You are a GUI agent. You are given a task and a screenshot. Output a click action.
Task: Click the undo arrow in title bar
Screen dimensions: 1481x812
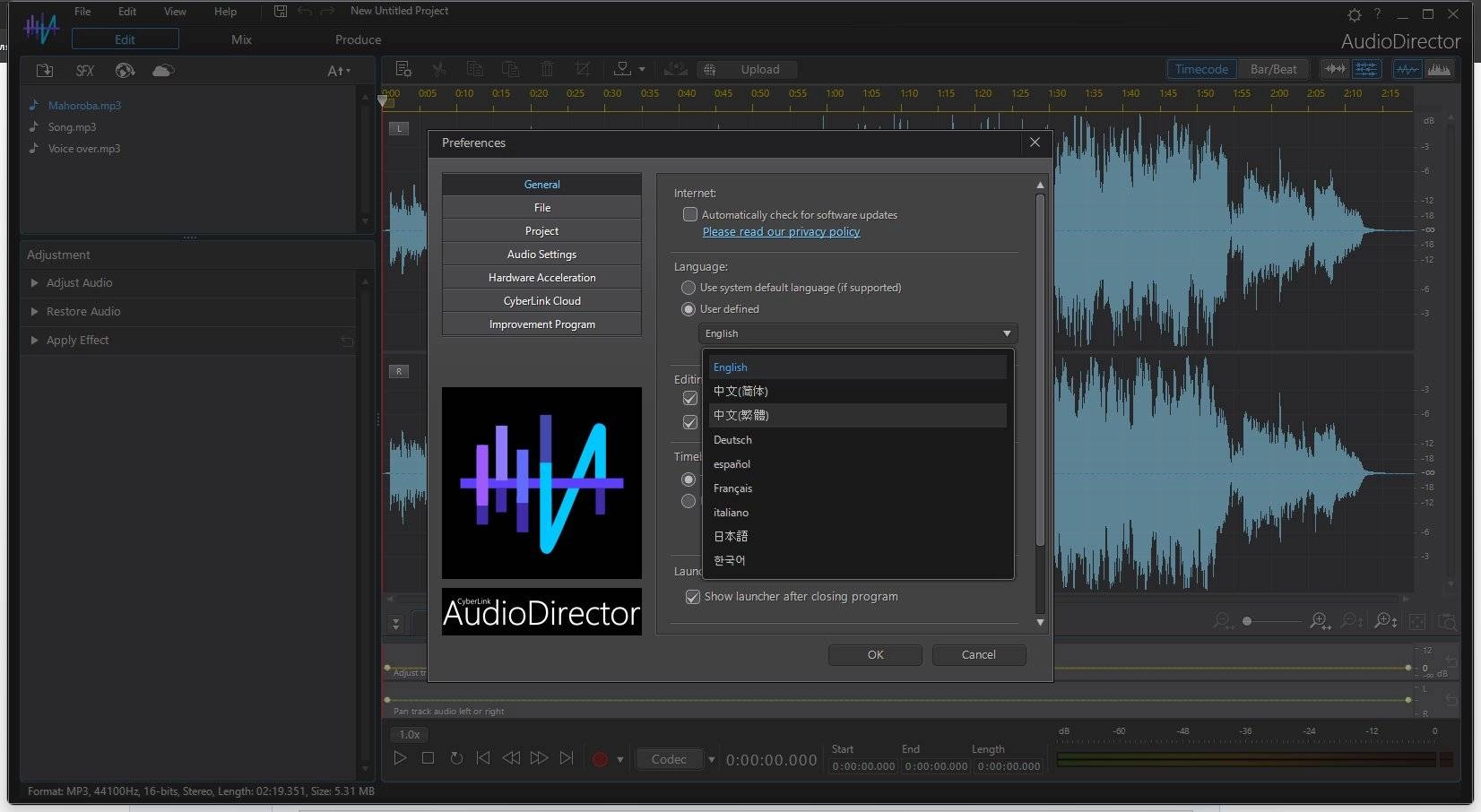tap(305, 11)
